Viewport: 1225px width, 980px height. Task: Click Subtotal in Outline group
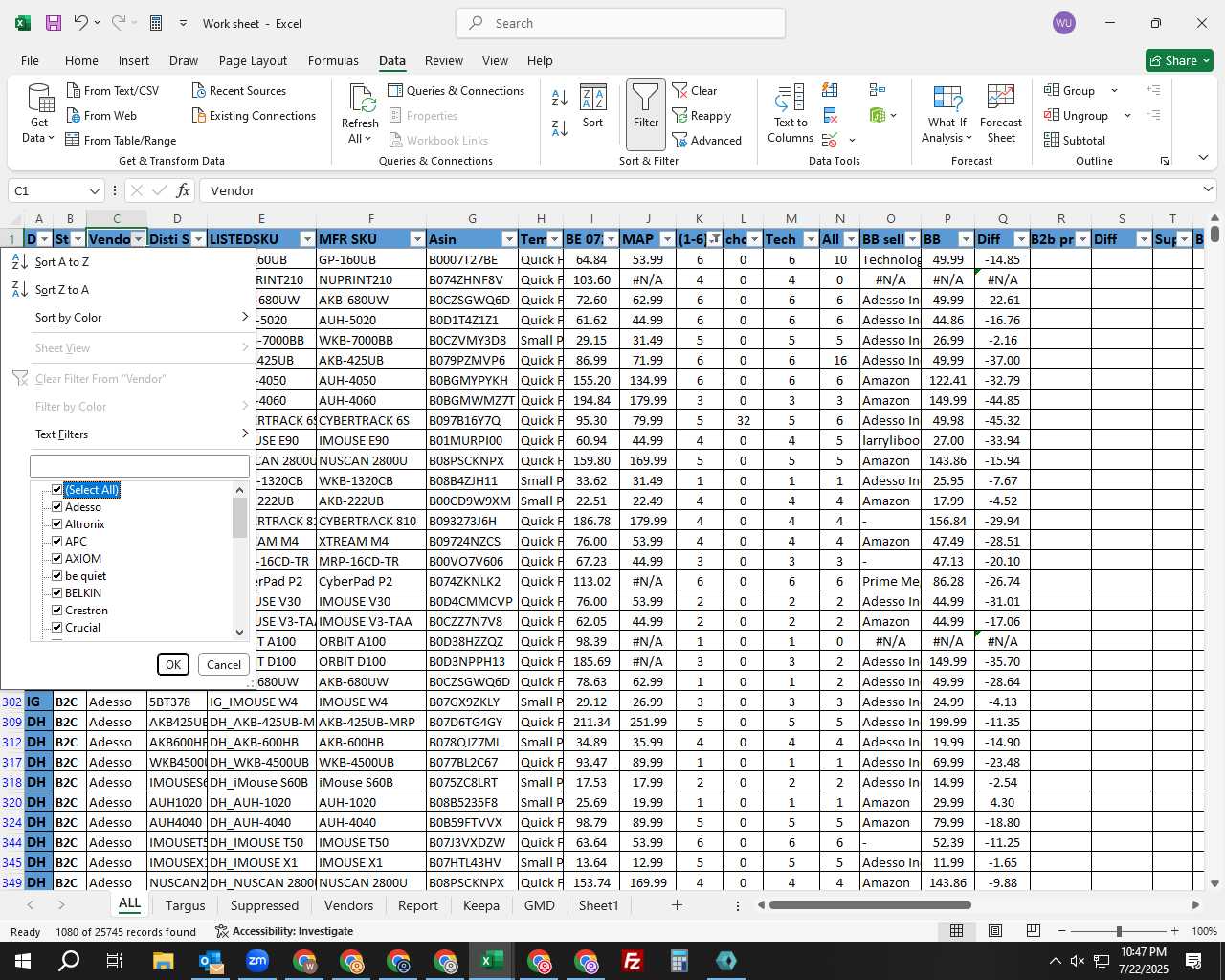click(1075, 140)
